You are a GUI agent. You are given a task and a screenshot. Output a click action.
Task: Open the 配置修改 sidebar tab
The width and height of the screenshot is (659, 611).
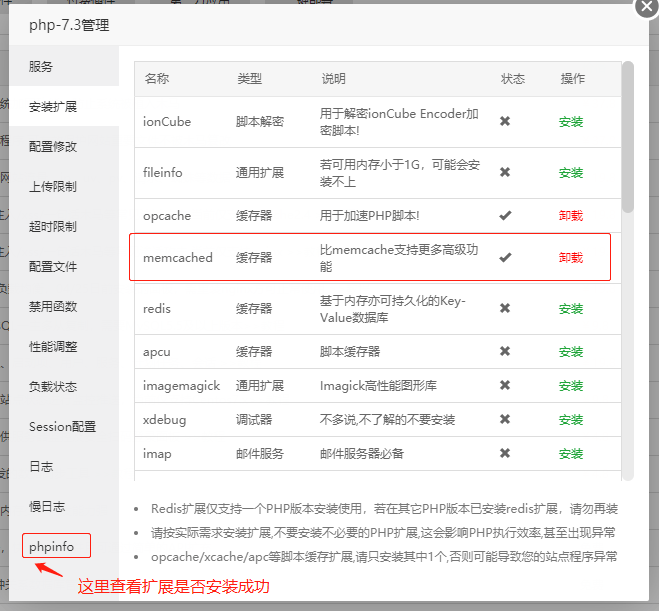(x=64, y=146)
